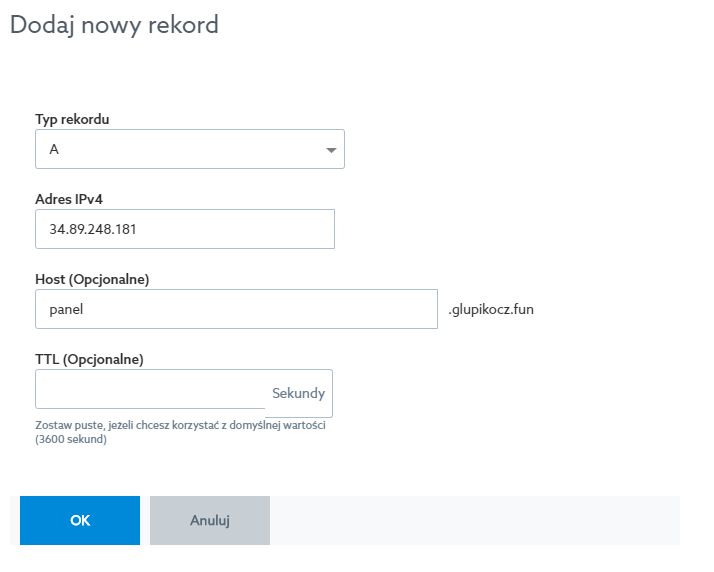Open the Typ rekordu dropdown
This screenshot has width=714, height=572.
pos(189,149)
